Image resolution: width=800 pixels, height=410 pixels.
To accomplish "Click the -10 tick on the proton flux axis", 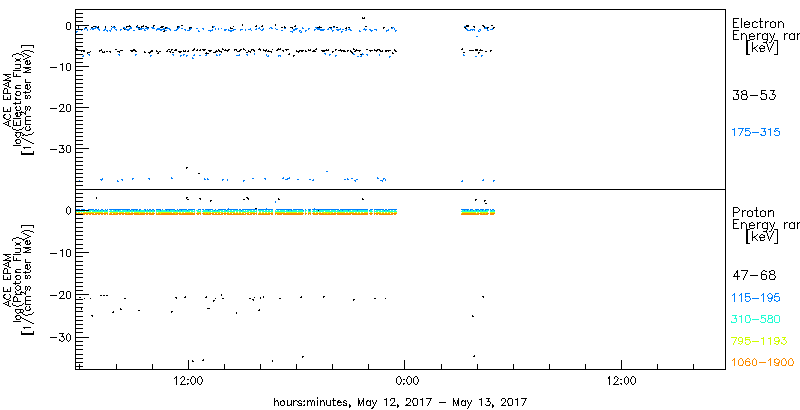I will tap(61, 252).
